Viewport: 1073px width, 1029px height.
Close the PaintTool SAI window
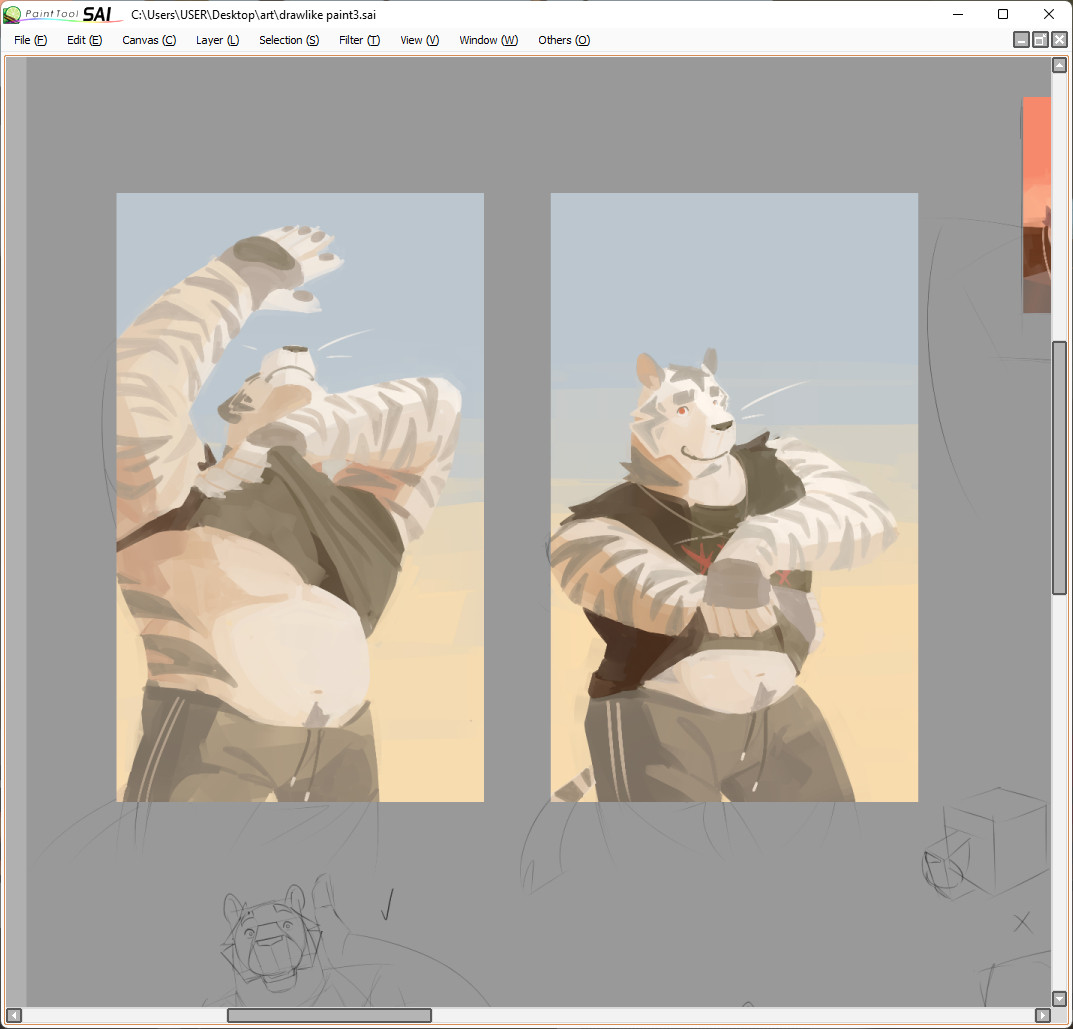pos(1048,14)
